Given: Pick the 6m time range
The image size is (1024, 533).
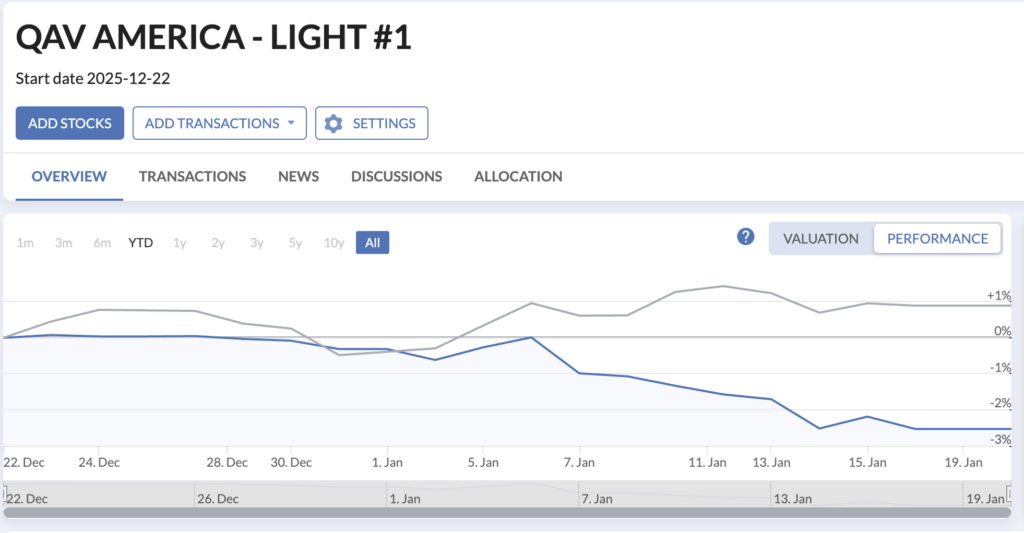Looking at the screenshot, I should point(102,242).
